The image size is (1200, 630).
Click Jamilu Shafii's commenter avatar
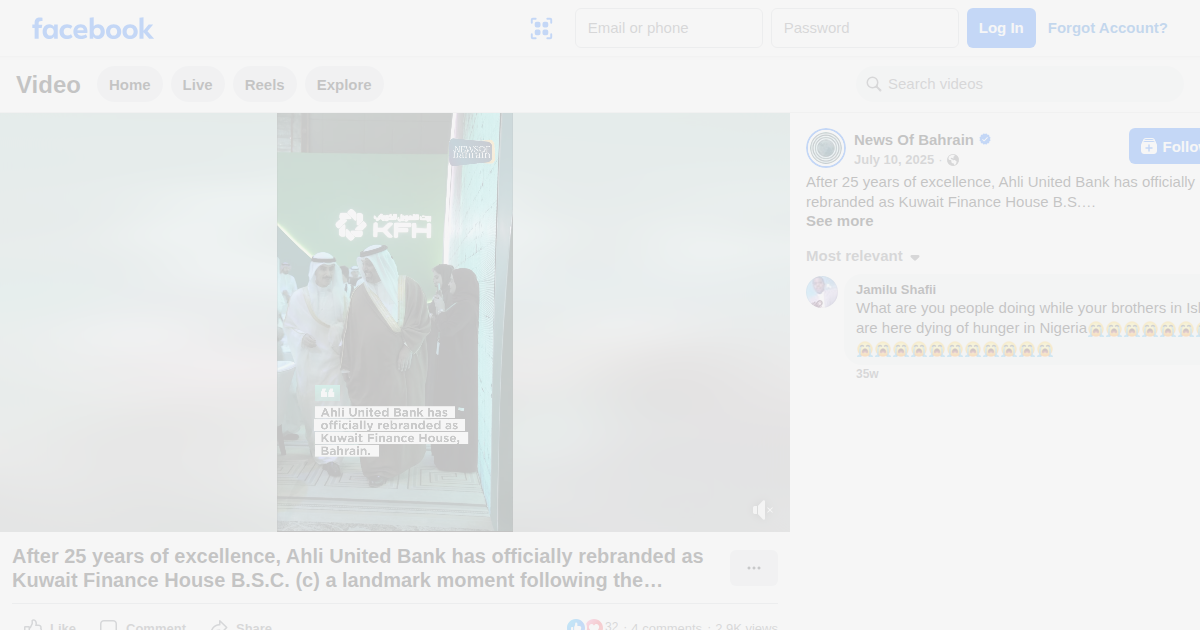coord(822,292)
